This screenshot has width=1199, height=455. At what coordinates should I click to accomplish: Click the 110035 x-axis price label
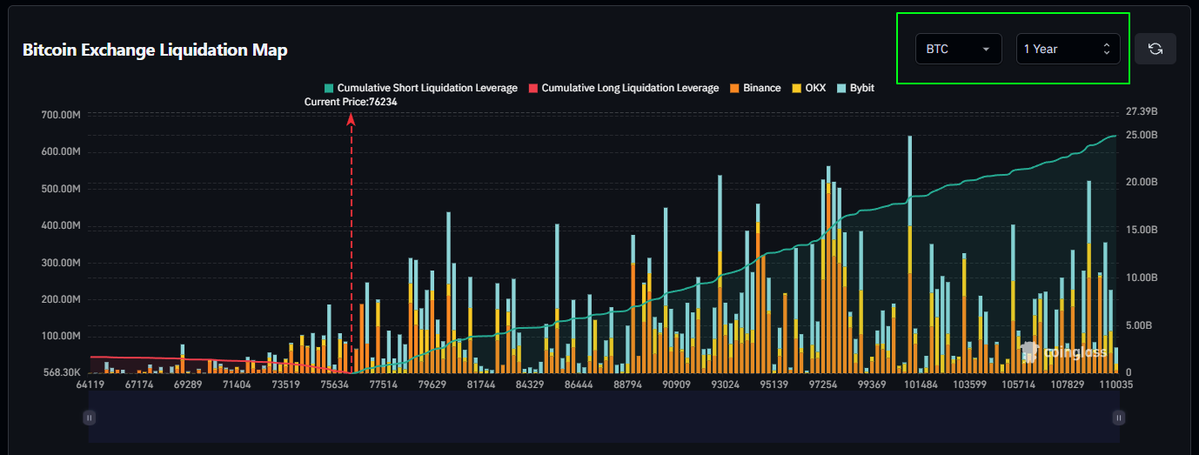pos(1118,385)
